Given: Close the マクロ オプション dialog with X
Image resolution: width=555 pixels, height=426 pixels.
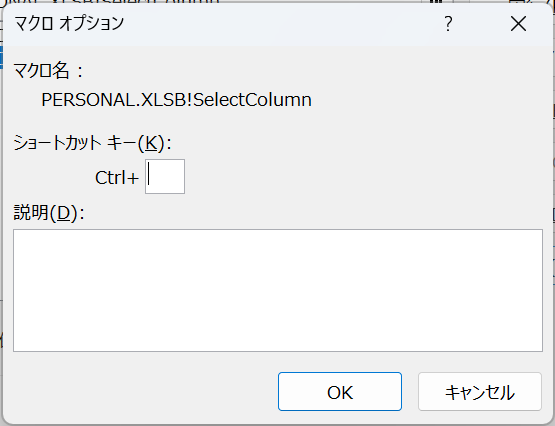Looking at the screenshot, I should (518, 24).
